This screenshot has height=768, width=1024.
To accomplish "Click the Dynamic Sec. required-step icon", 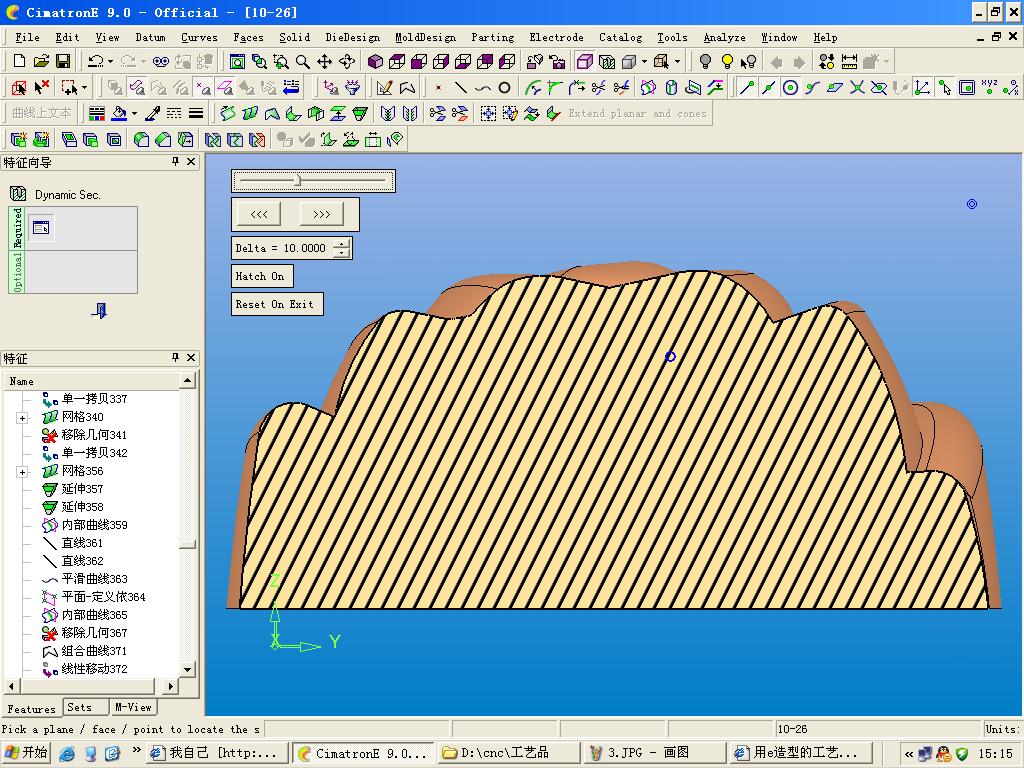I will (41, 228).
